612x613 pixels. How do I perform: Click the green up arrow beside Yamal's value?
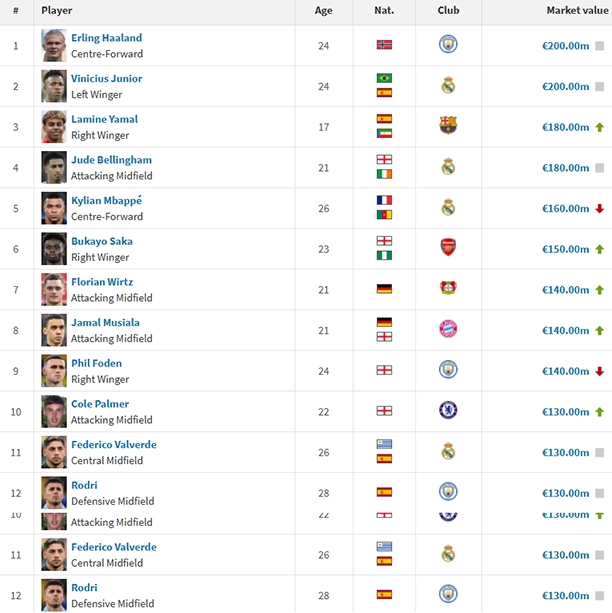point(599,127)
